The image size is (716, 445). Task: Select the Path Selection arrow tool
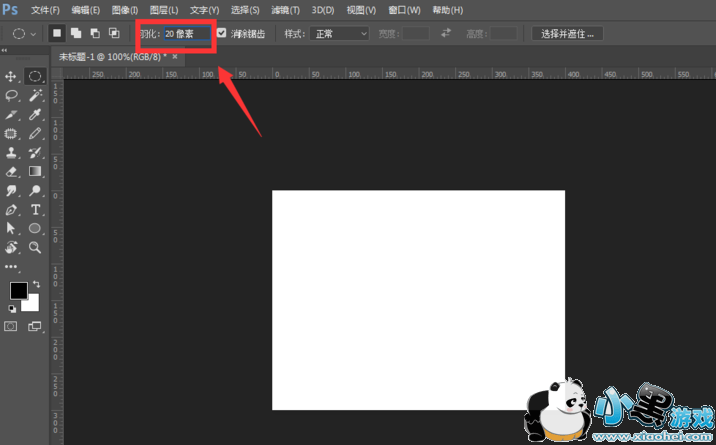click(11, 228)
